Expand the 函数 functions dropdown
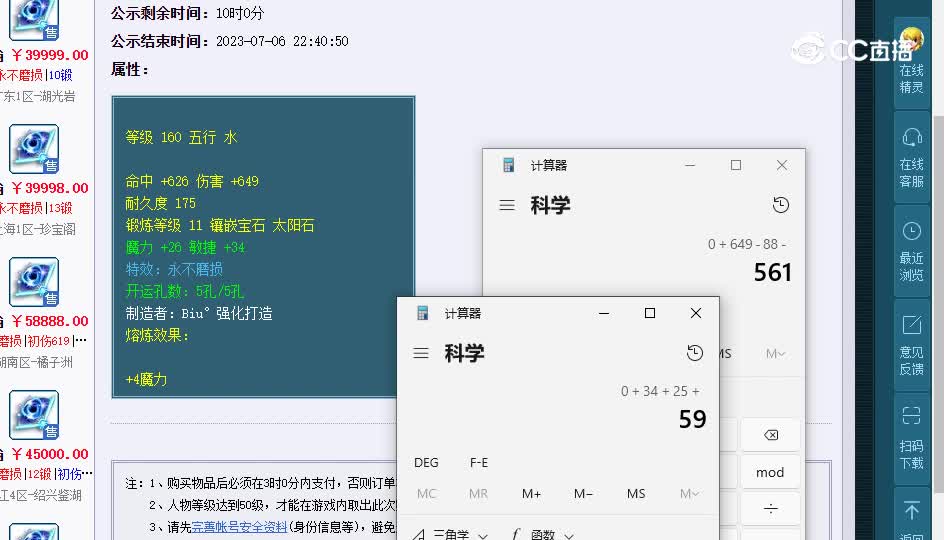Screen dimensions: 944x540 coord(542,534)
